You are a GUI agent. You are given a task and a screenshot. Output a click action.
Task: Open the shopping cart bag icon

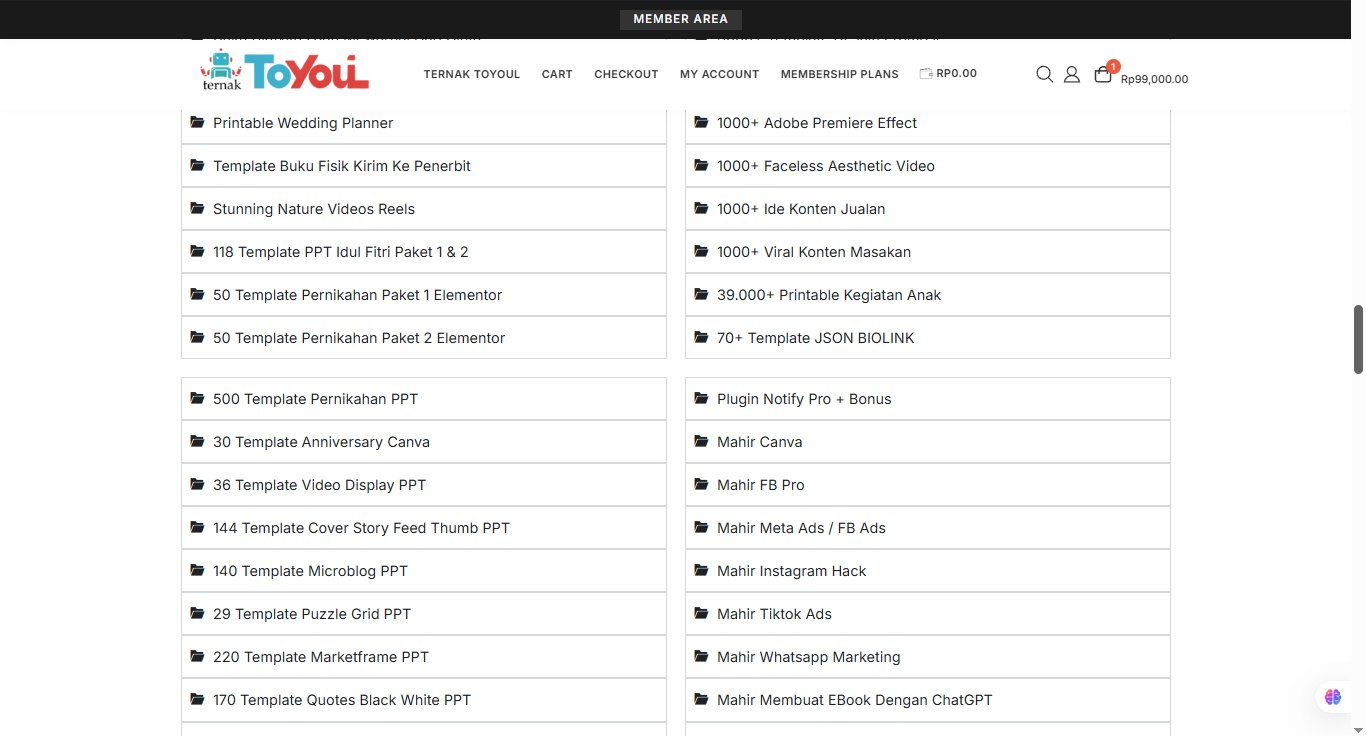point(1102,74)
